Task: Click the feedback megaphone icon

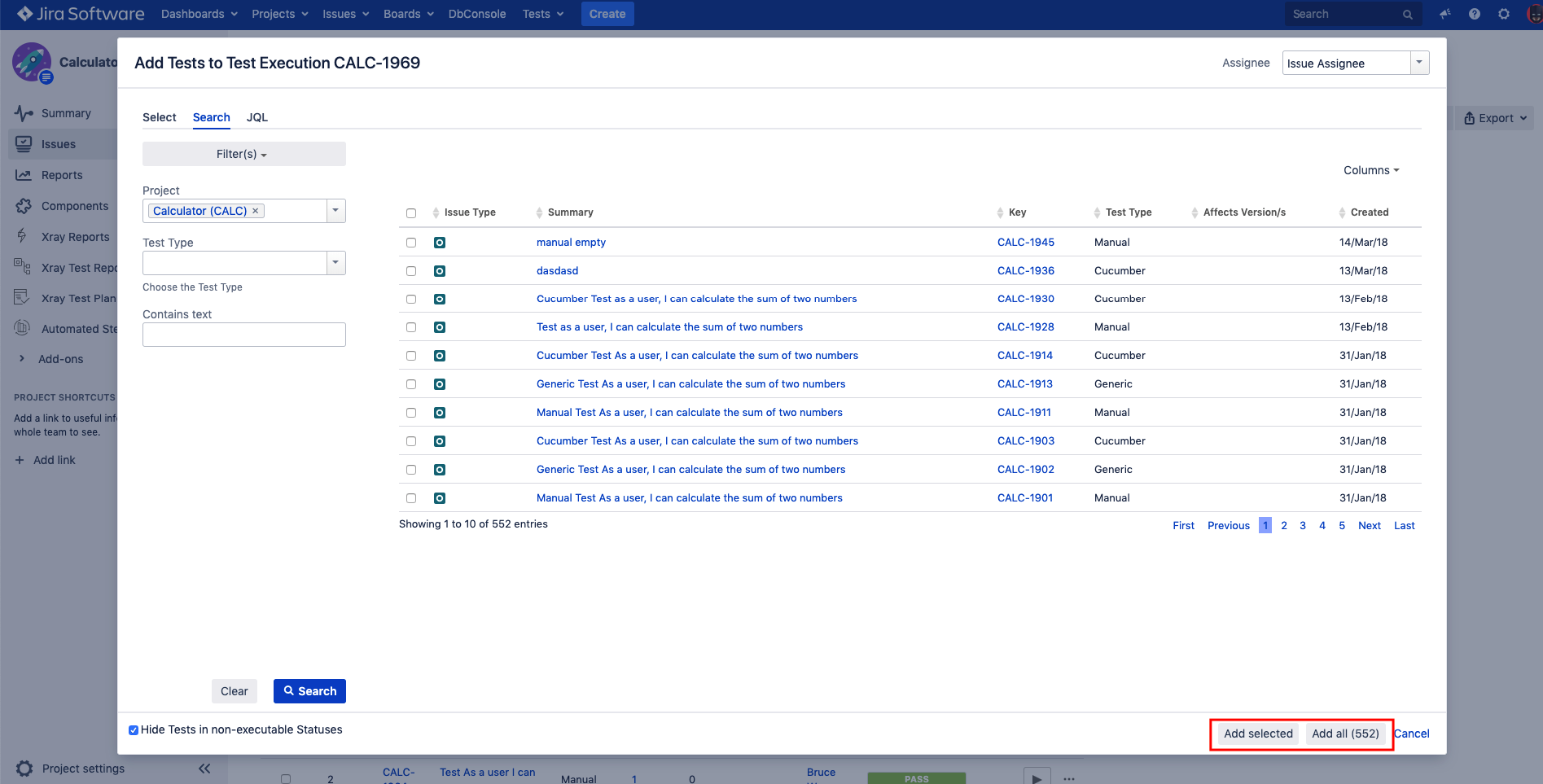Action: (x=1445, y=14)
